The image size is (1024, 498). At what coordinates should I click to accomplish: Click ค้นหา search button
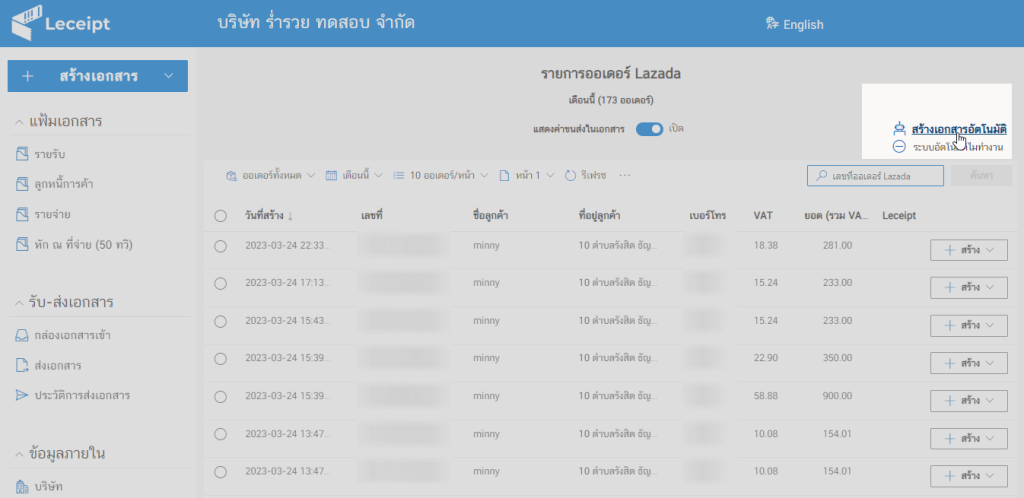[x=982, y=176]
